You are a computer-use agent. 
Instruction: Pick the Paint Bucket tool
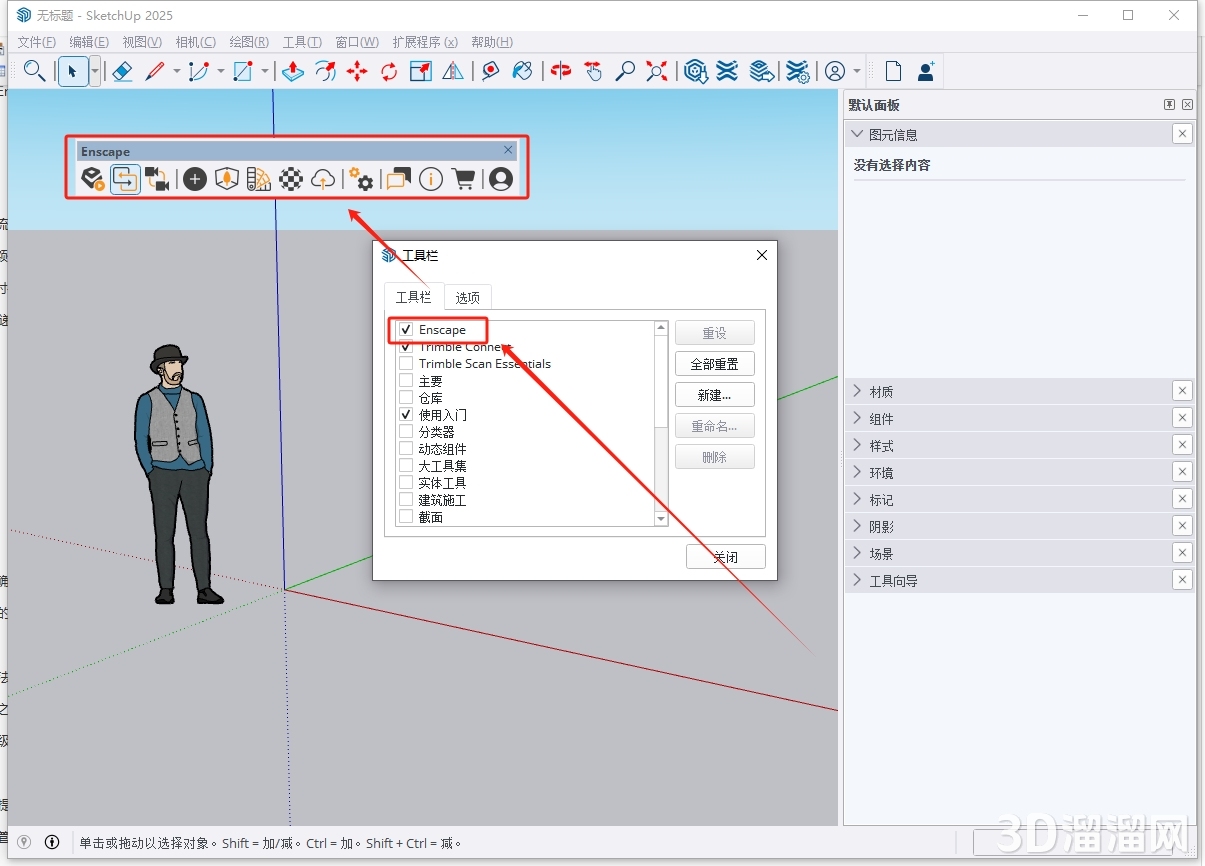point(522,71)
